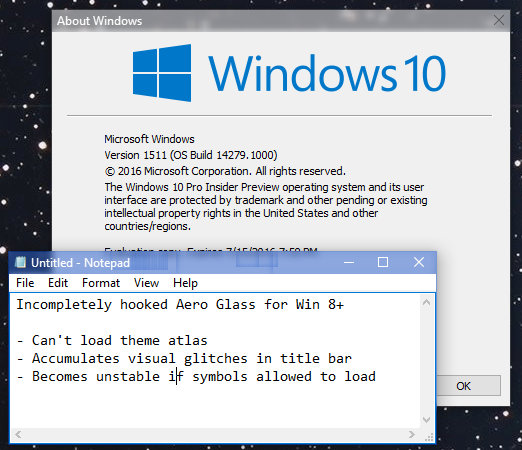Screen dimensions: 522x450
Task: Click the "About Windows" title bar text
Action: coord(99,21)
